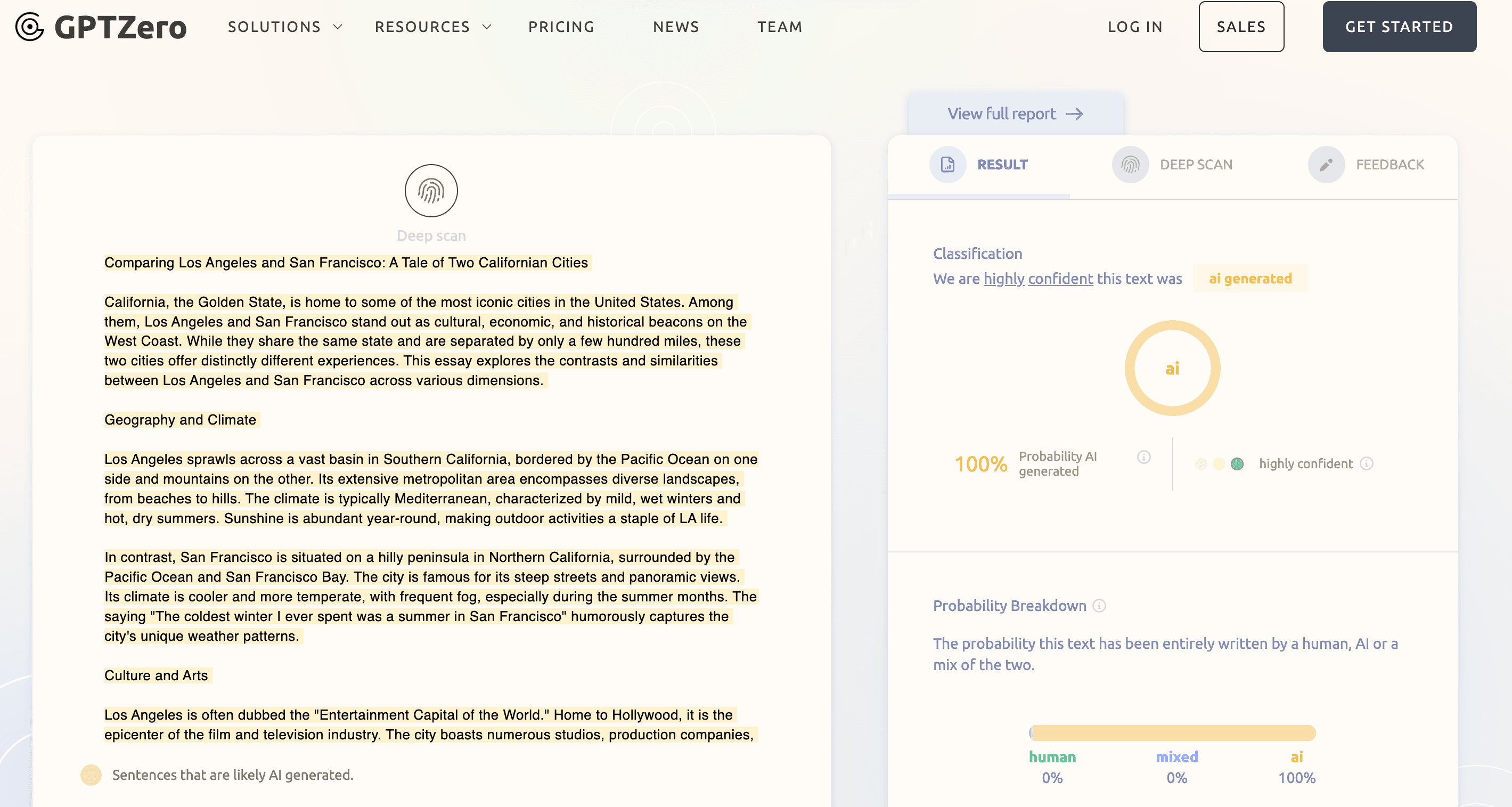Click the Result tab document icon
Screen dimensions: 1512x807
(947, 165)
